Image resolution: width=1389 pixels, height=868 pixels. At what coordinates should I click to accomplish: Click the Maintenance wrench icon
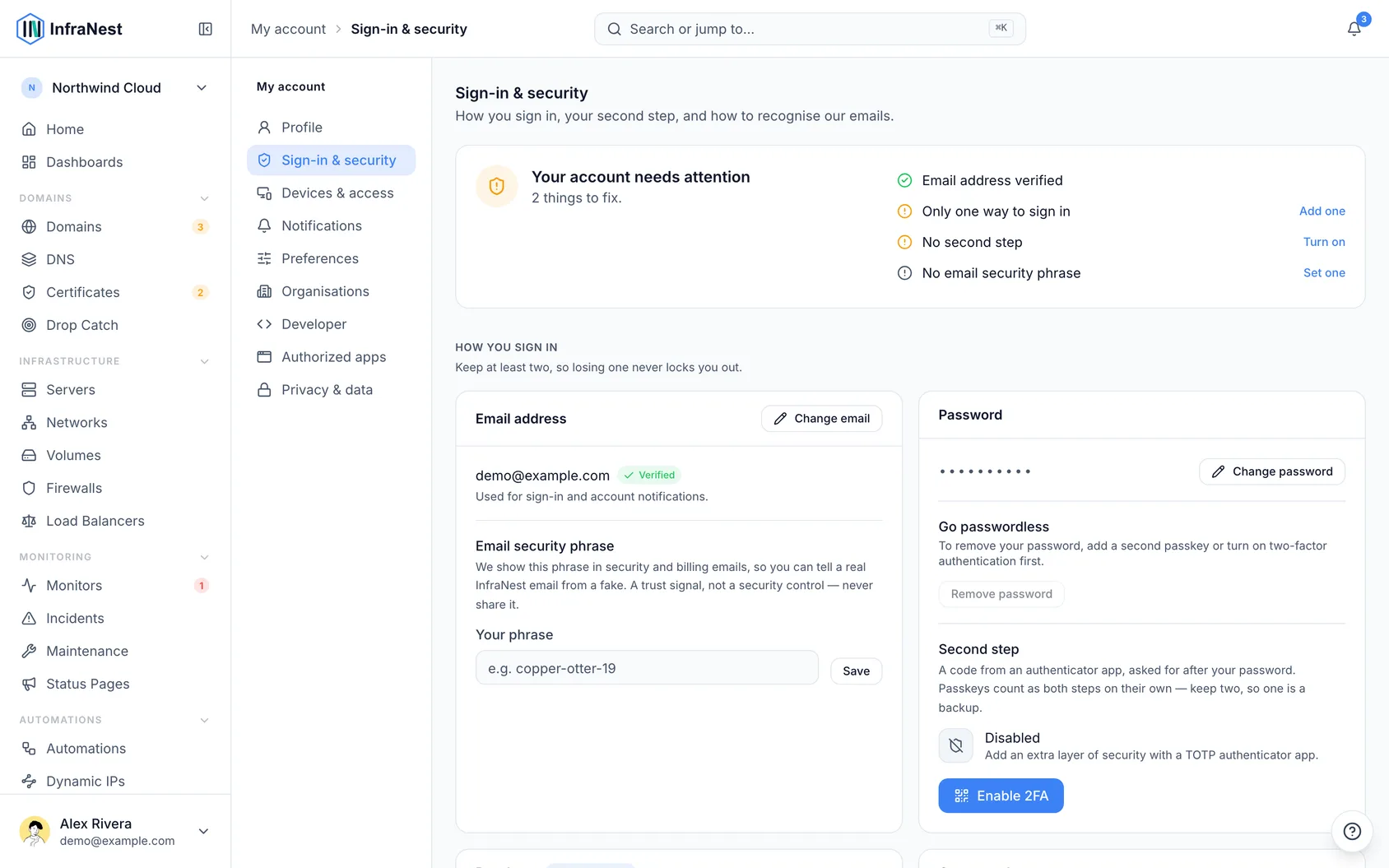[29, 651]
